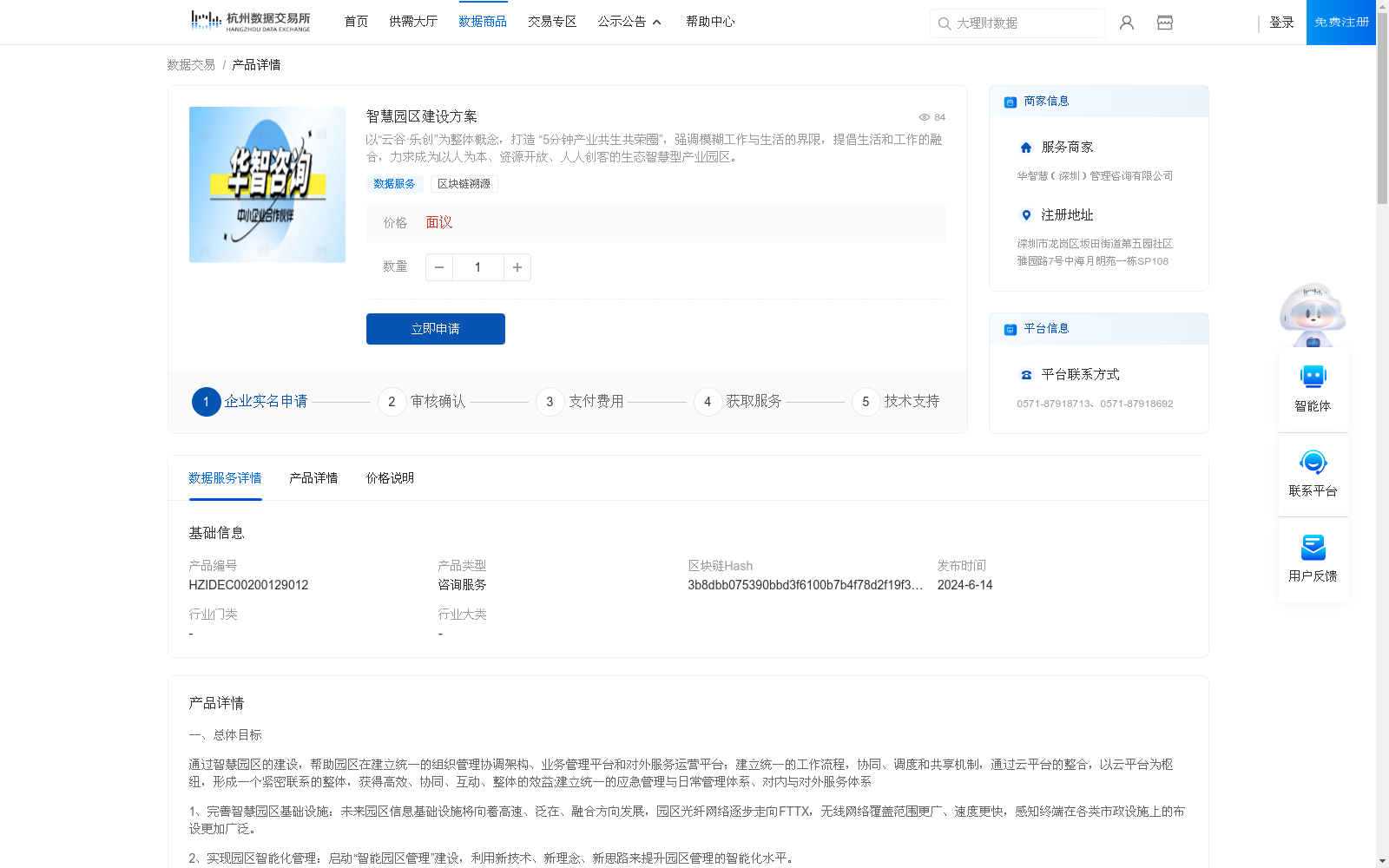The width and height of the screenshot is (1389, 868).
Task: Click the view count eye icon
Action: 925,117
